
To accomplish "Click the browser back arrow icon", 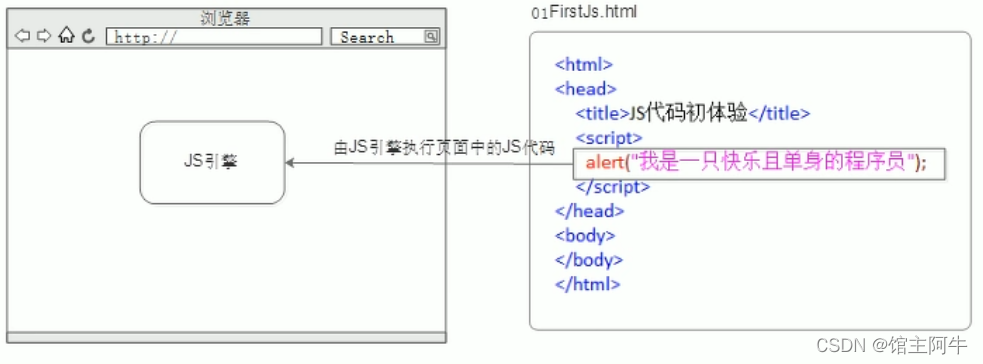I will pos(23,36).
